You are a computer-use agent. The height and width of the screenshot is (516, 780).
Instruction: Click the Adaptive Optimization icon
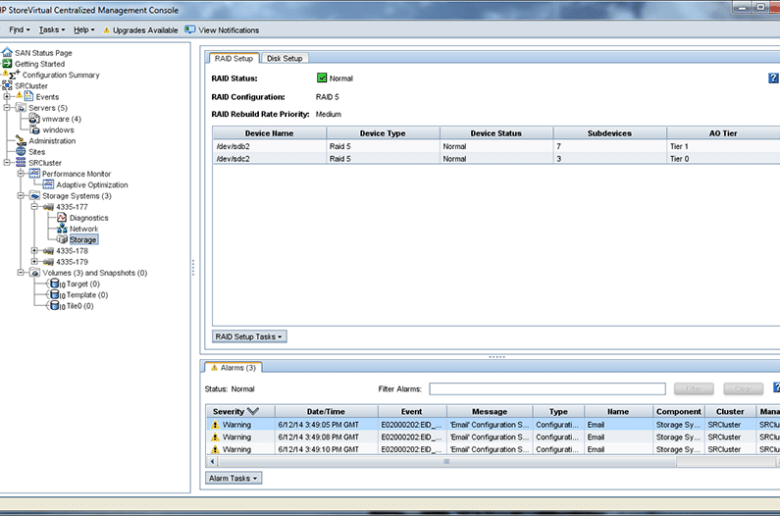[48, 184]
